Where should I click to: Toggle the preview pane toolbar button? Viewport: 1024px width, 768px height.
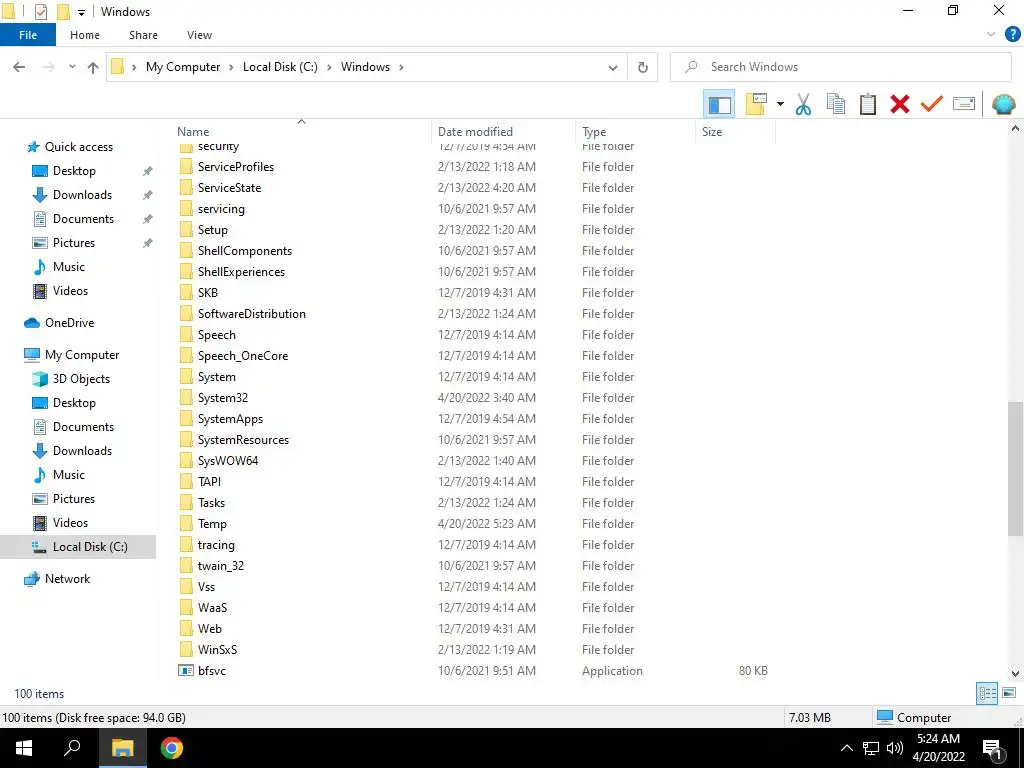click(x=719, y=104)
